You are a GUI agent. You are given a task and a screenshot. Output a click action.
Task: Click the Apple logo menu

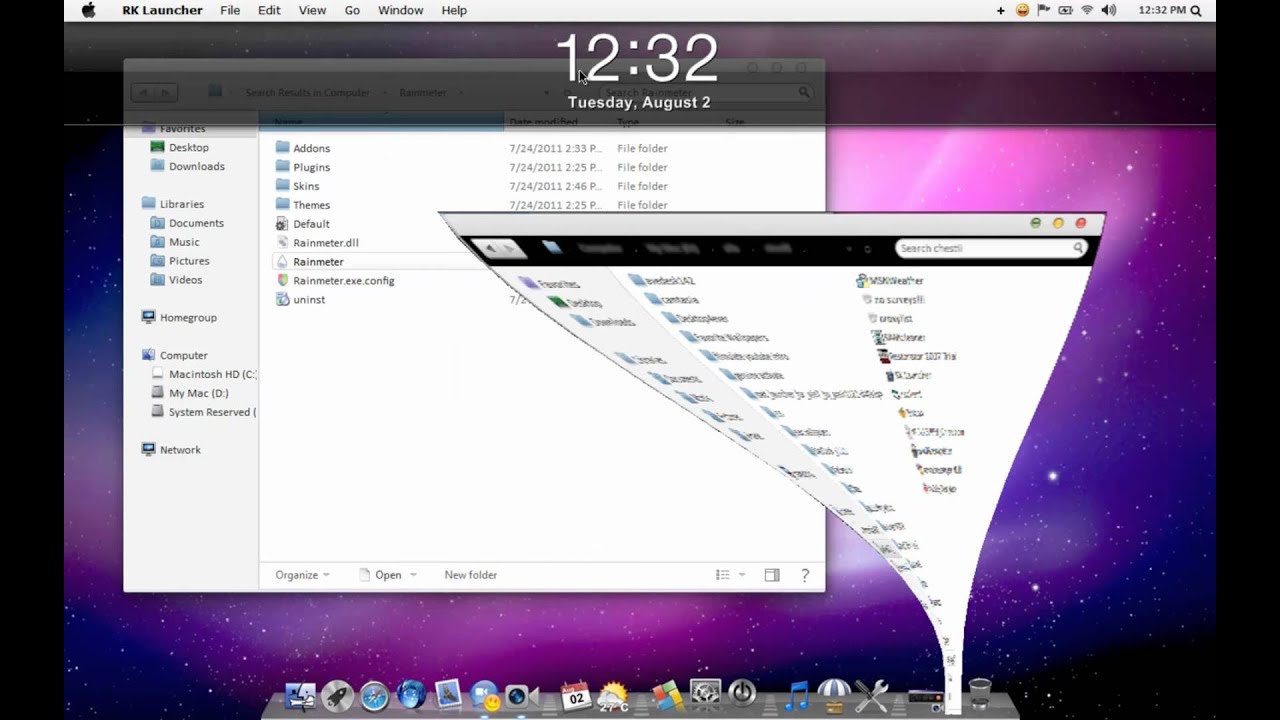[x=88, y=10]
